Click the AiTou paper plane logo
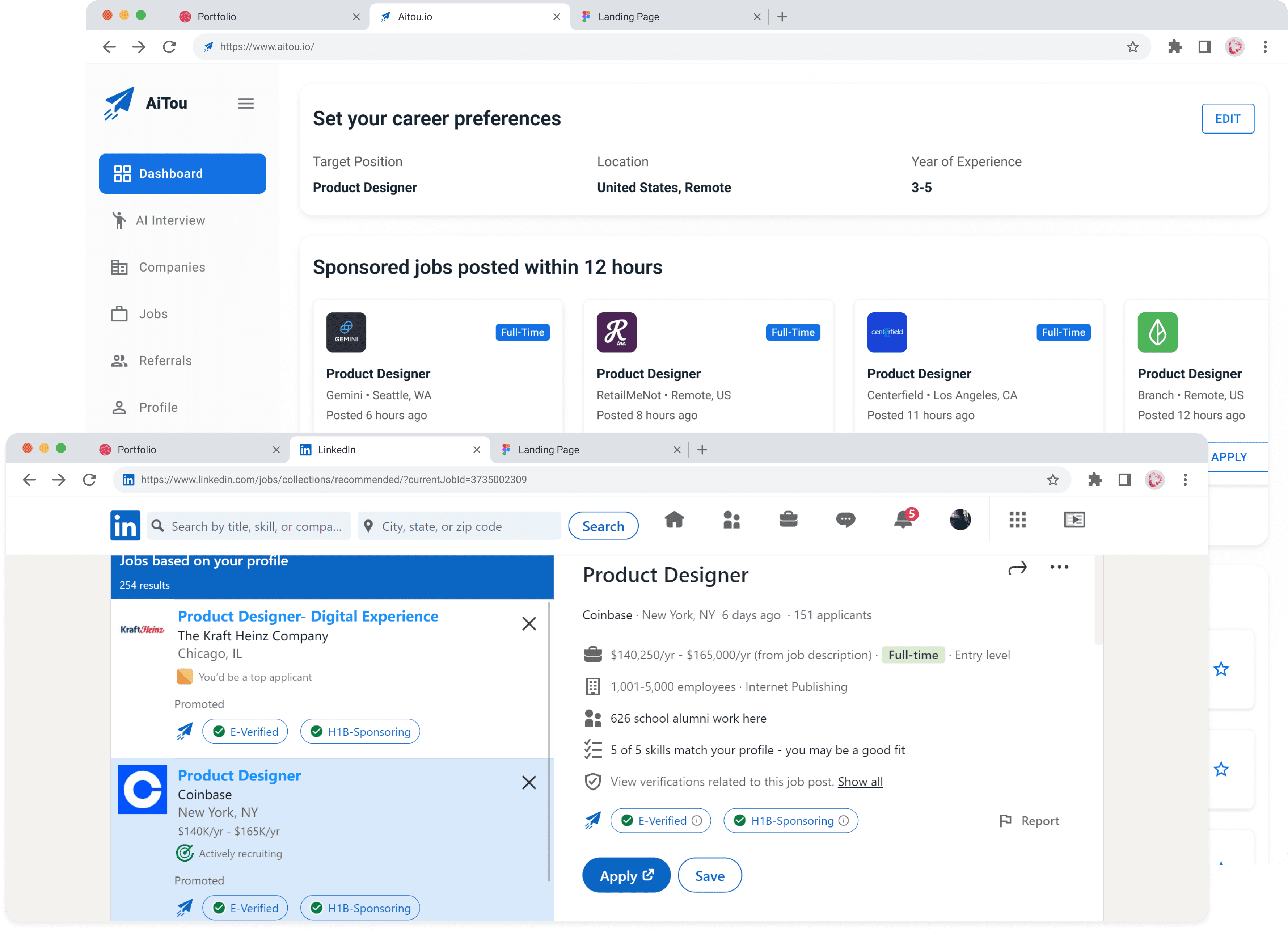This screenshot has height=930, width=1288. click(x=119, y=103)
